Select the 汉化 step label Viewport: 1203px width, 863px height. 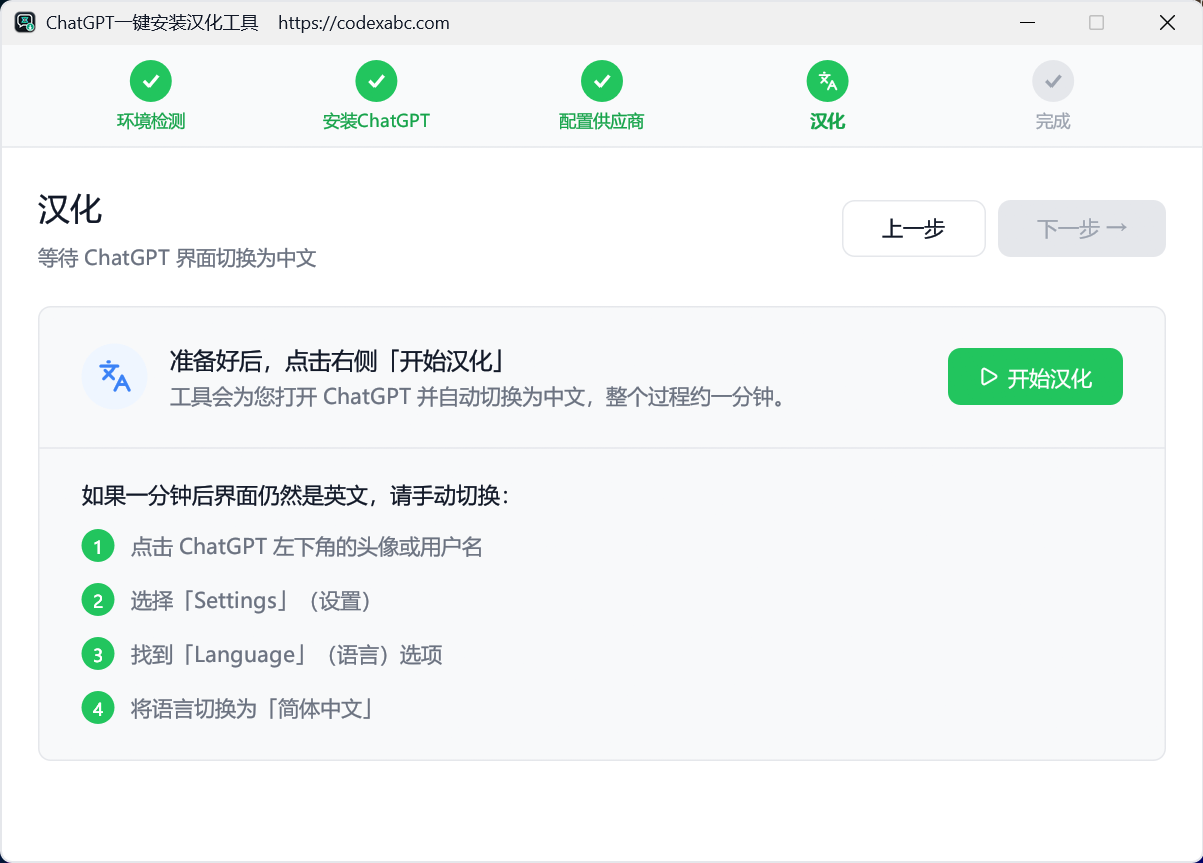coord(827,122)
